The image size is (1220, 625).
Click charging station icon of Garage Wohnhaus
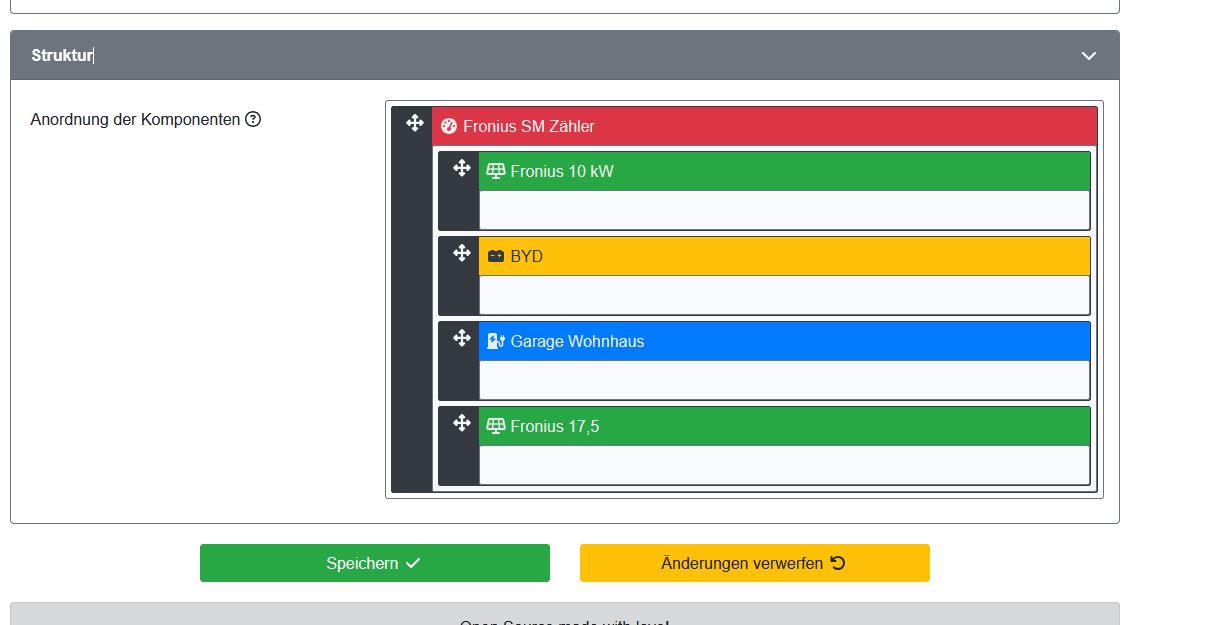pyautogui.click(x=496, y=341)
